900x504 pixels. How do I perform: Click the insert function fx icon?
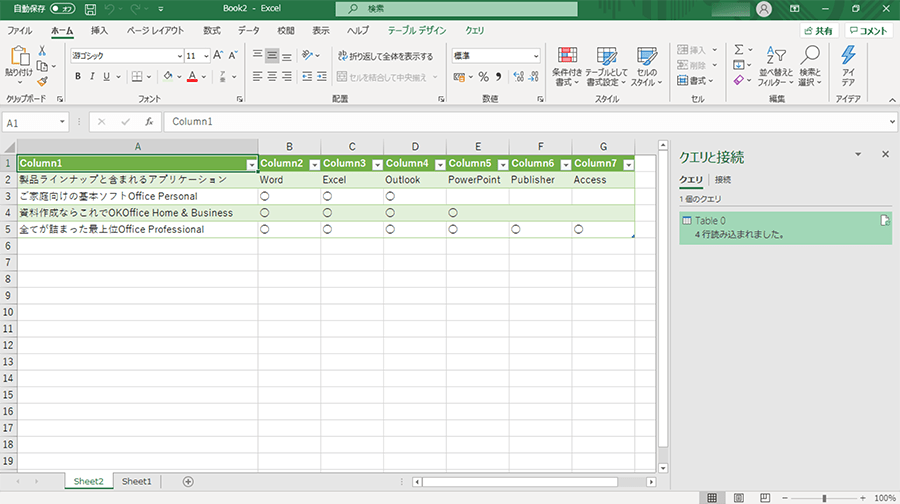pos(149,122)
